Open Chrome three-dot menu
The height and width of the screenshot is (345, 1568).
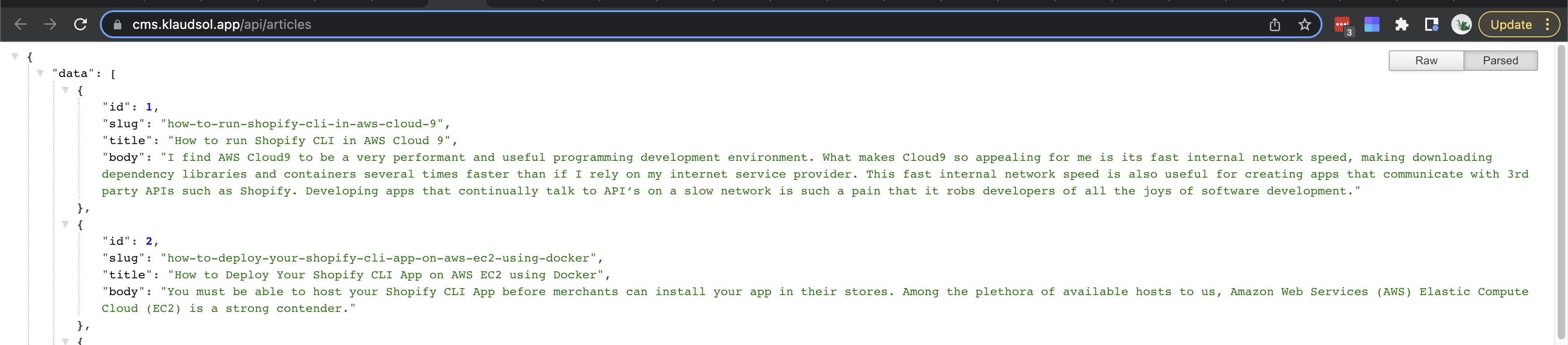point(1547,24)
